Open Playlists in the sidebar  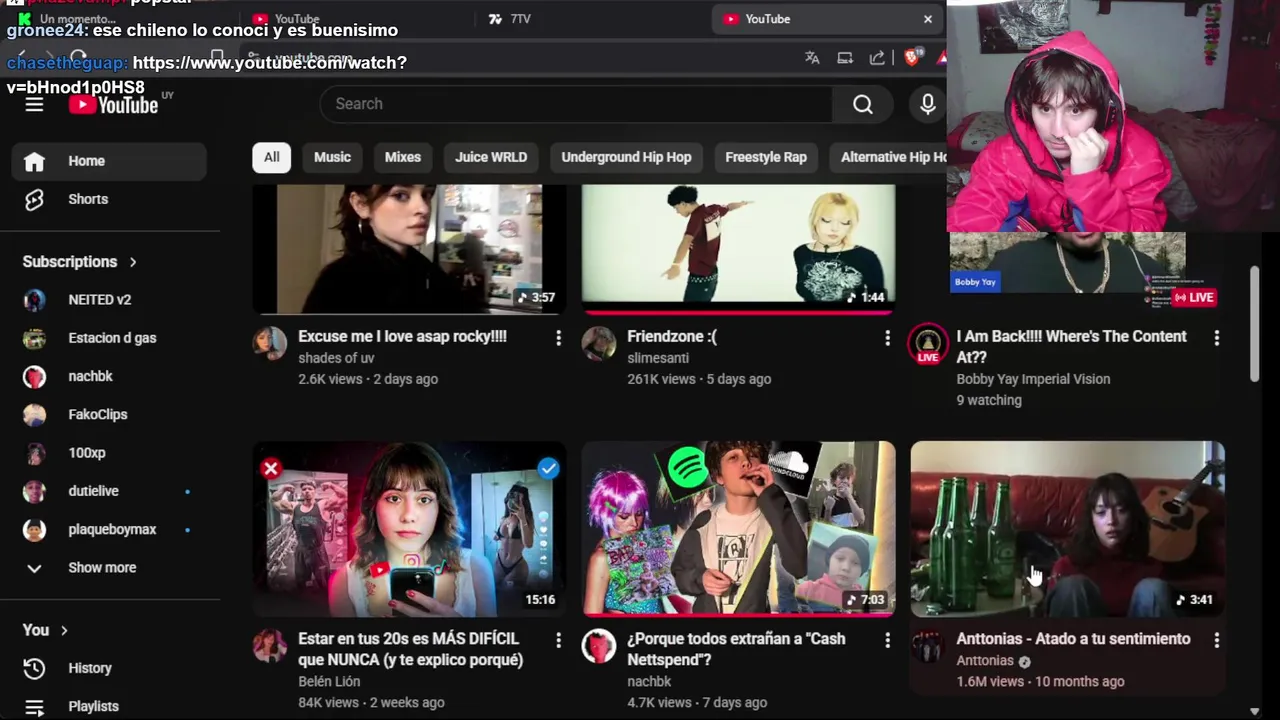click(109, 706)
